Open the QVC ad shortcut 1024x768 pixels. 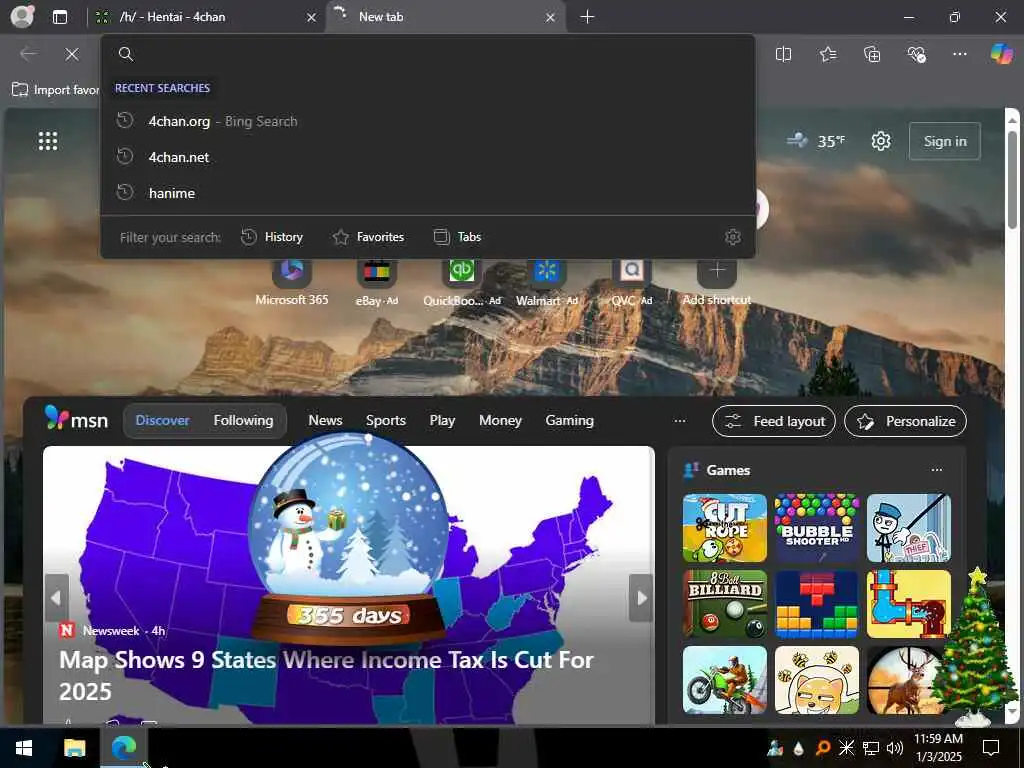click(x=632, y=283)
